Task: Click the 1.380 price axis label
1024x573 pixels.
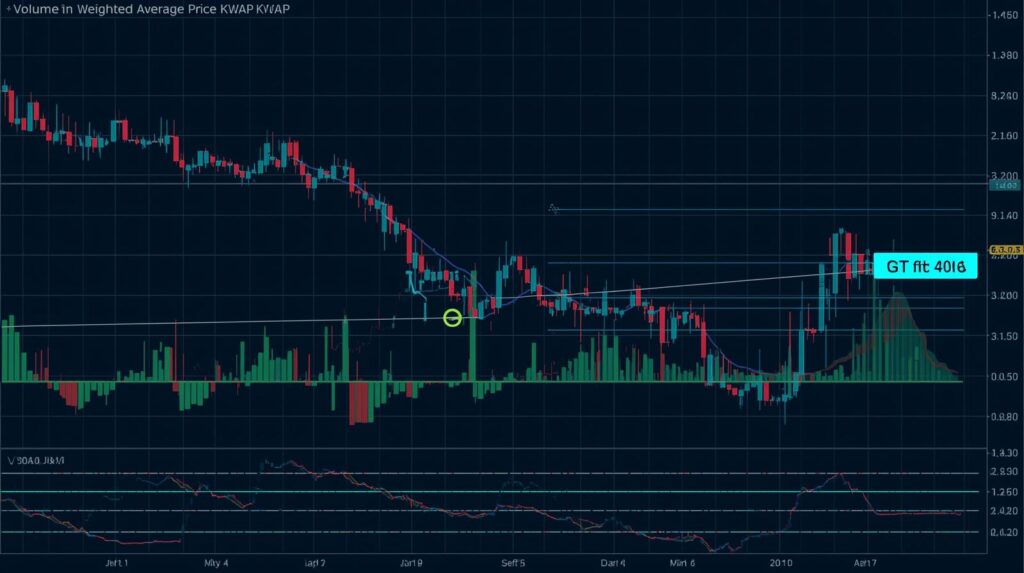Action: 1004,56
